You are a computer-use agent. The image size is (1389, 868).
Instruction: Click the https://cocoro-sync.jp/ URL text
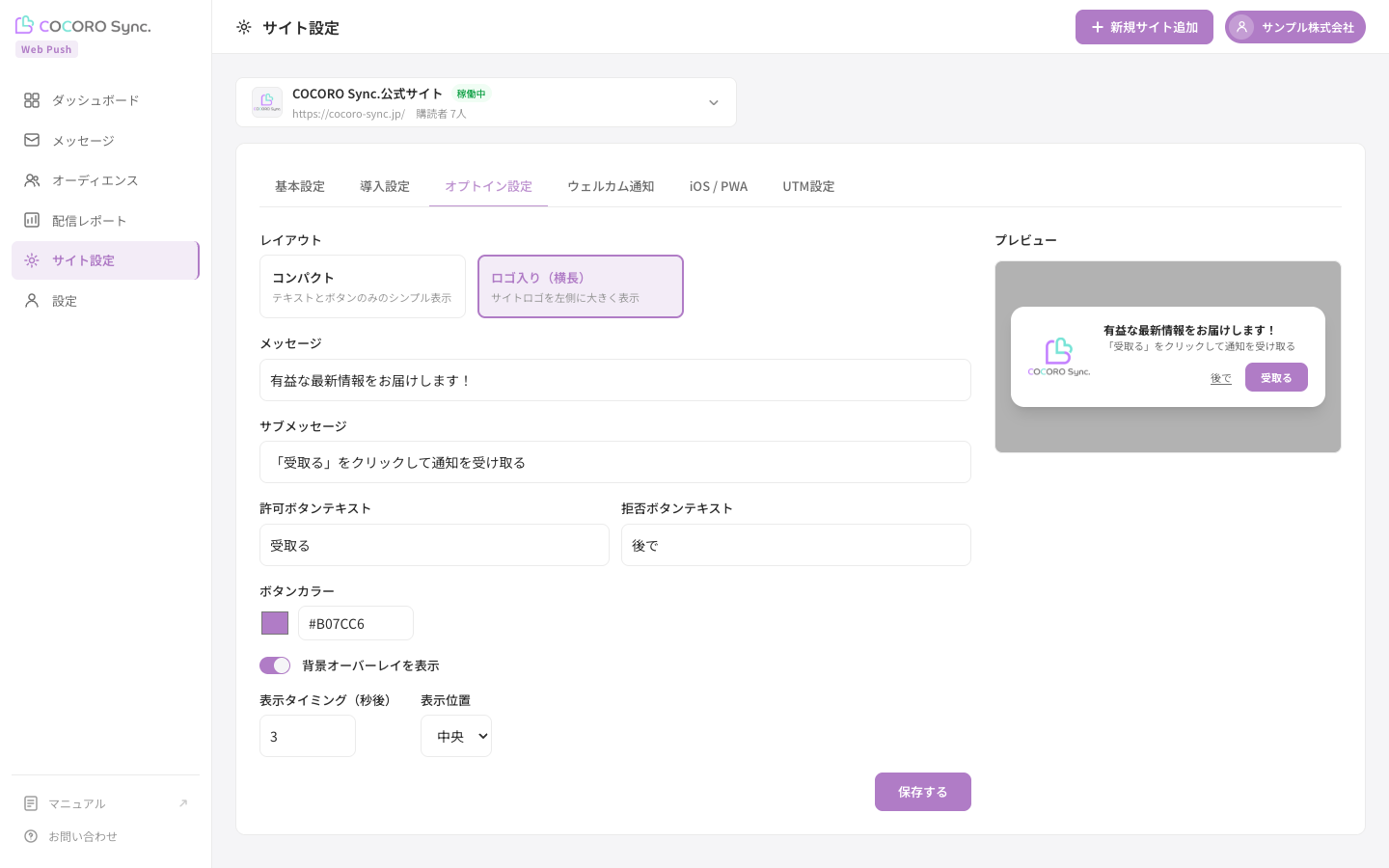(348, 114)
